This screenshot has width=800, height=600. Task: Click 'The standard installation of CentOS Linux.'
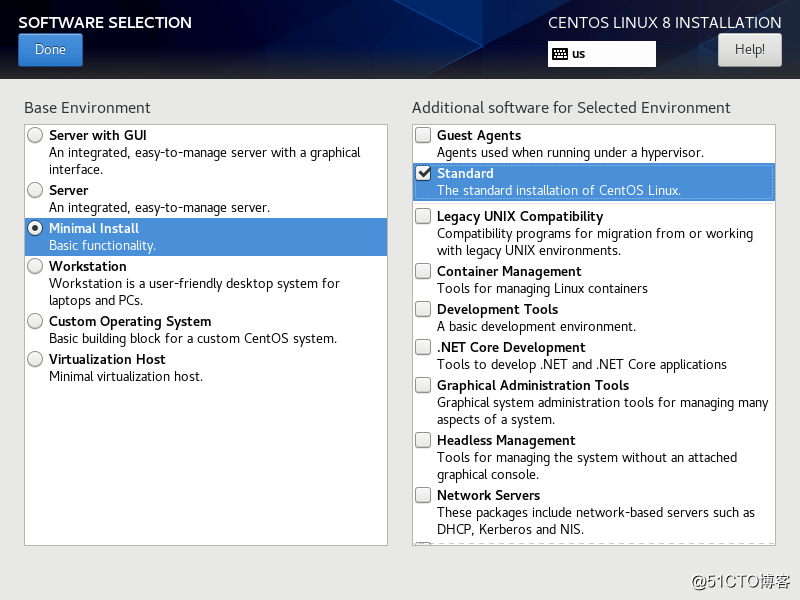pyautogui.click(x=559, y=190)
